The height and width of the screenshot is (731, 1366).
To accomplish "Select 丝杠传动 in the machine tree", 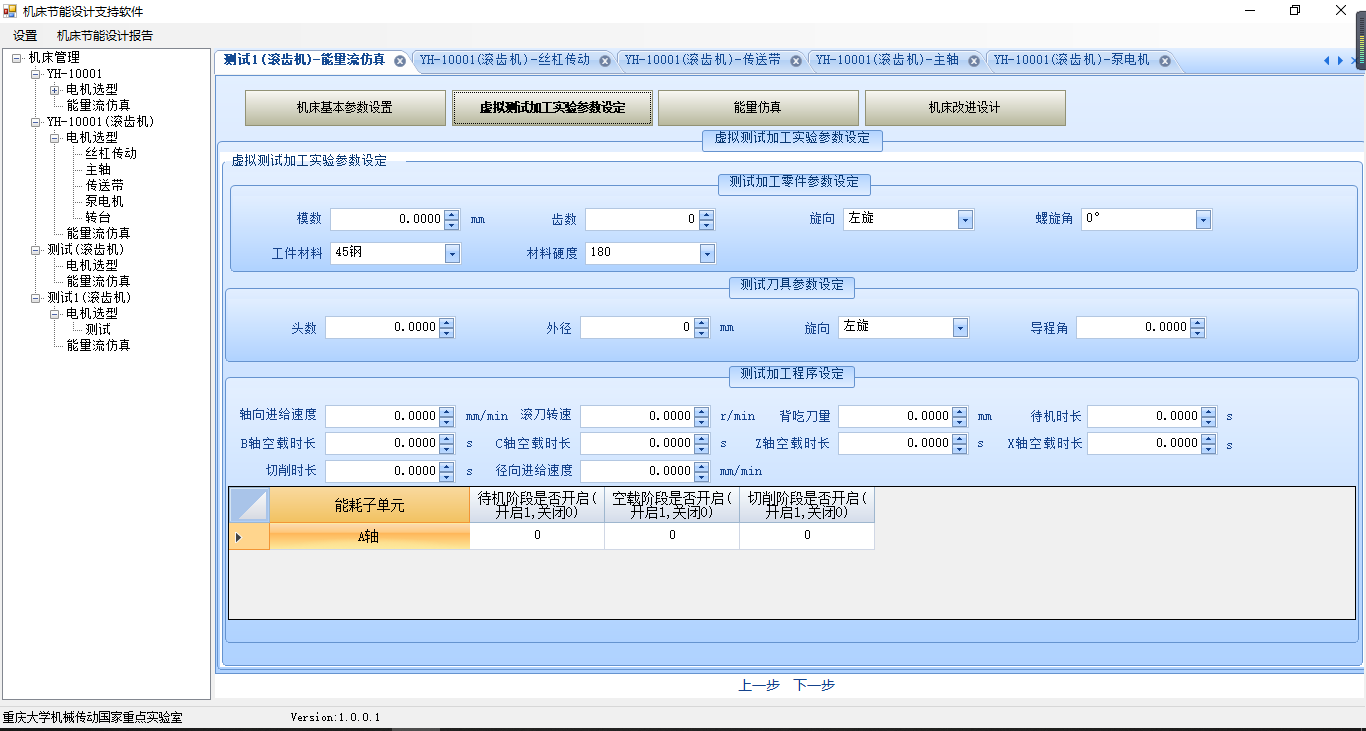I will [x=110, y=154].
